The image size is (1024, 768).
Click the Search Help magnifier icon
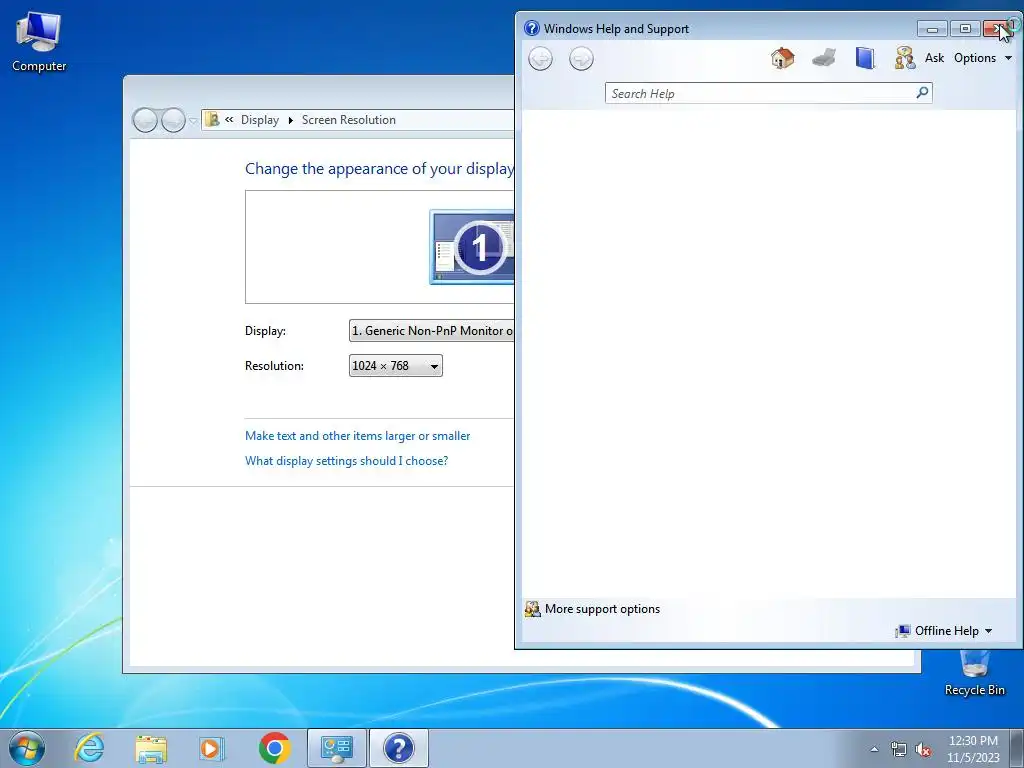click(923, 93)
